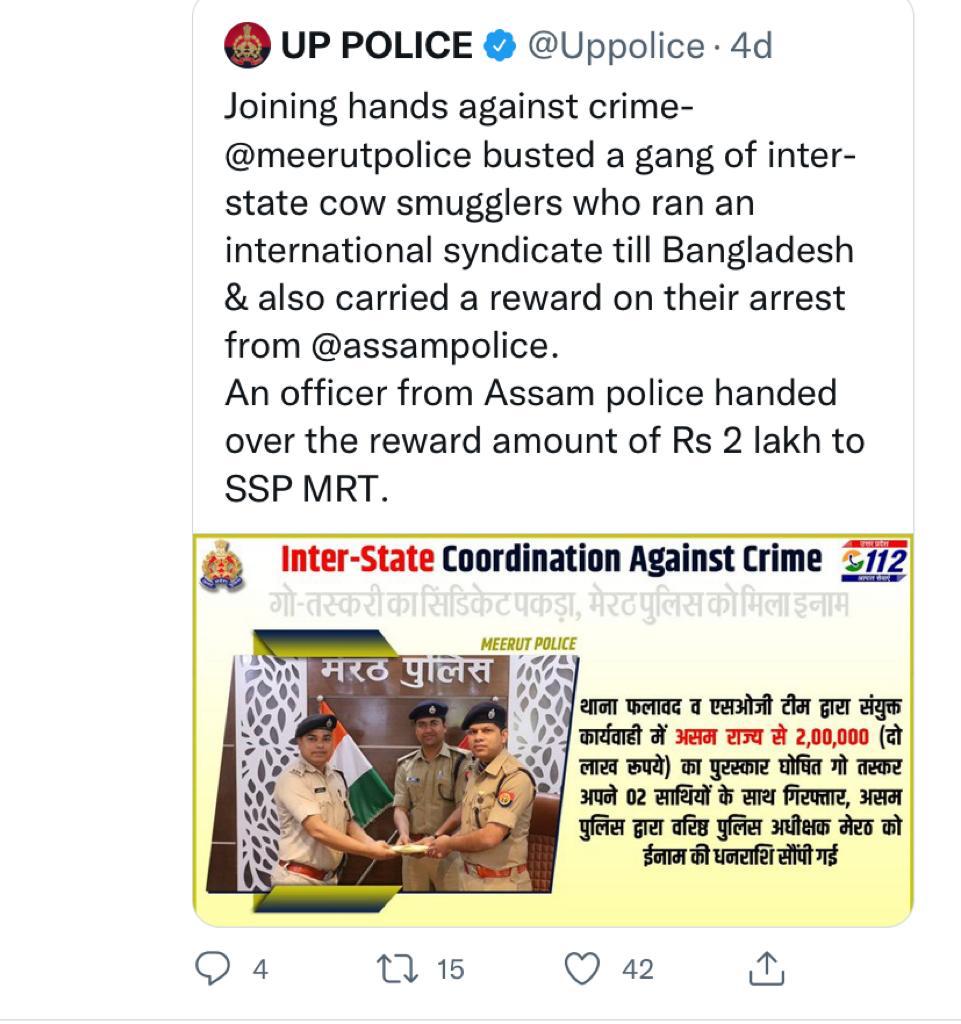The height and width of the screenshot is (1024, 961).
Task: Click the MEERUT POLICE label in image
Action: point(528,643)
